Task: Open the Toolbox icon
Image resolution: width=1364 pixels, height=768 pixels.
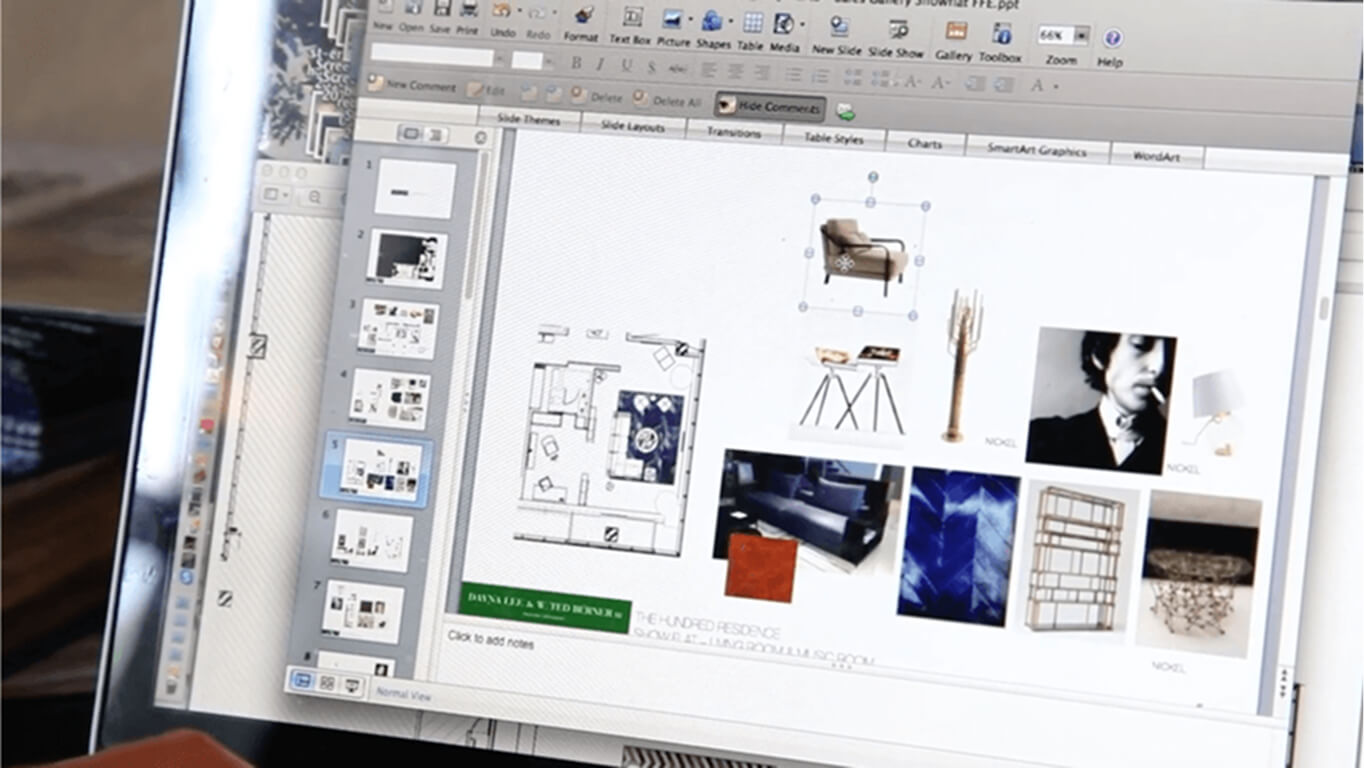Action: click(x=1001, y=34)
